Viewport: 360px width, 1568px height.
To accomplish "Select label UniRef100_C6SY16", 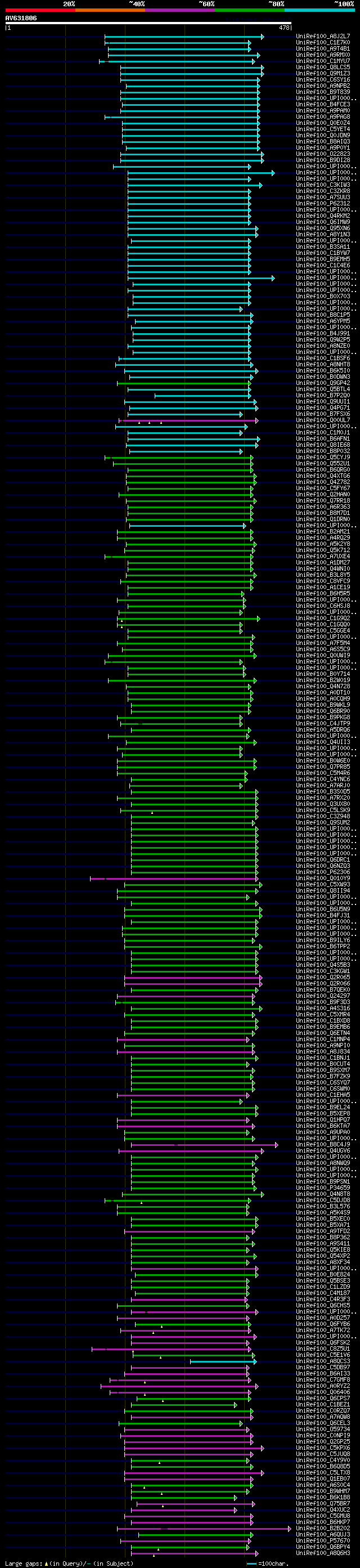I will pyautogui.click(x=323, y=80).
